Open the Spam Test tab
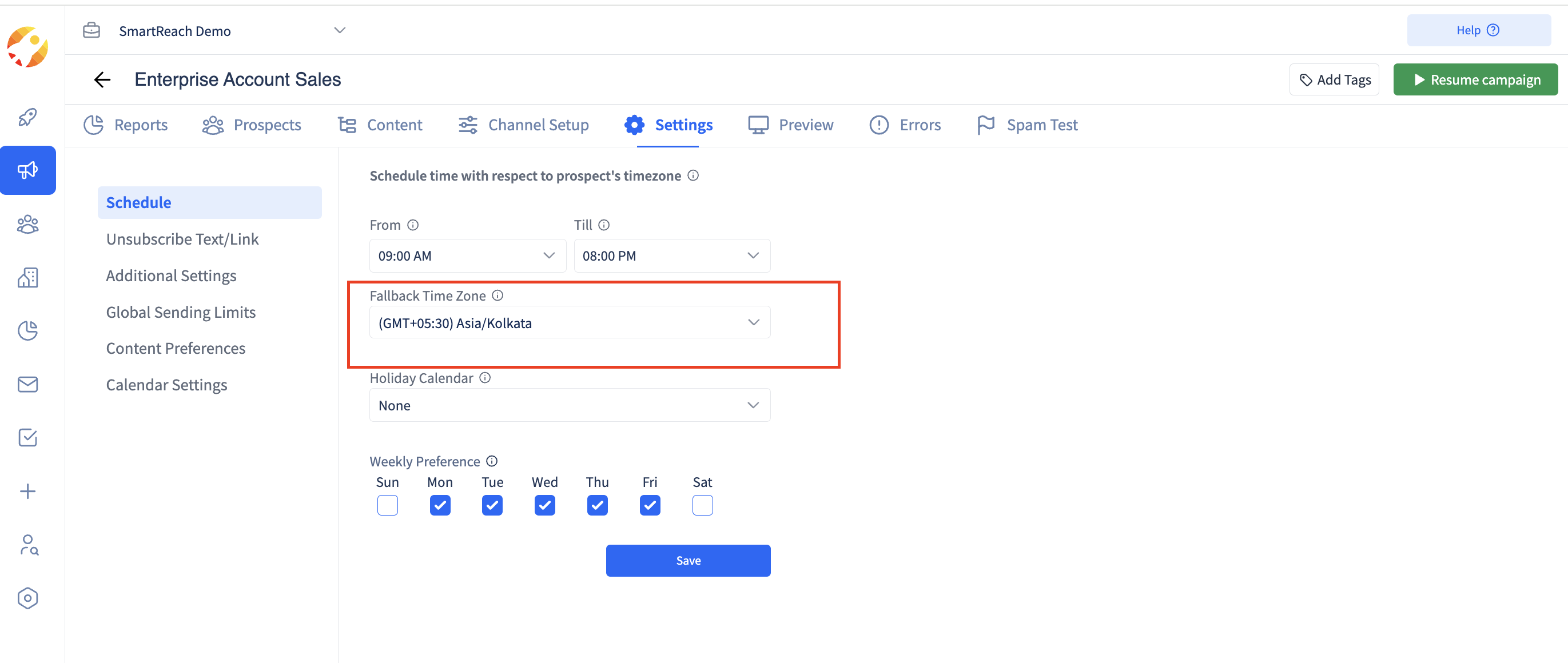The image size is (1568, 663). [x=1027, y=125]
